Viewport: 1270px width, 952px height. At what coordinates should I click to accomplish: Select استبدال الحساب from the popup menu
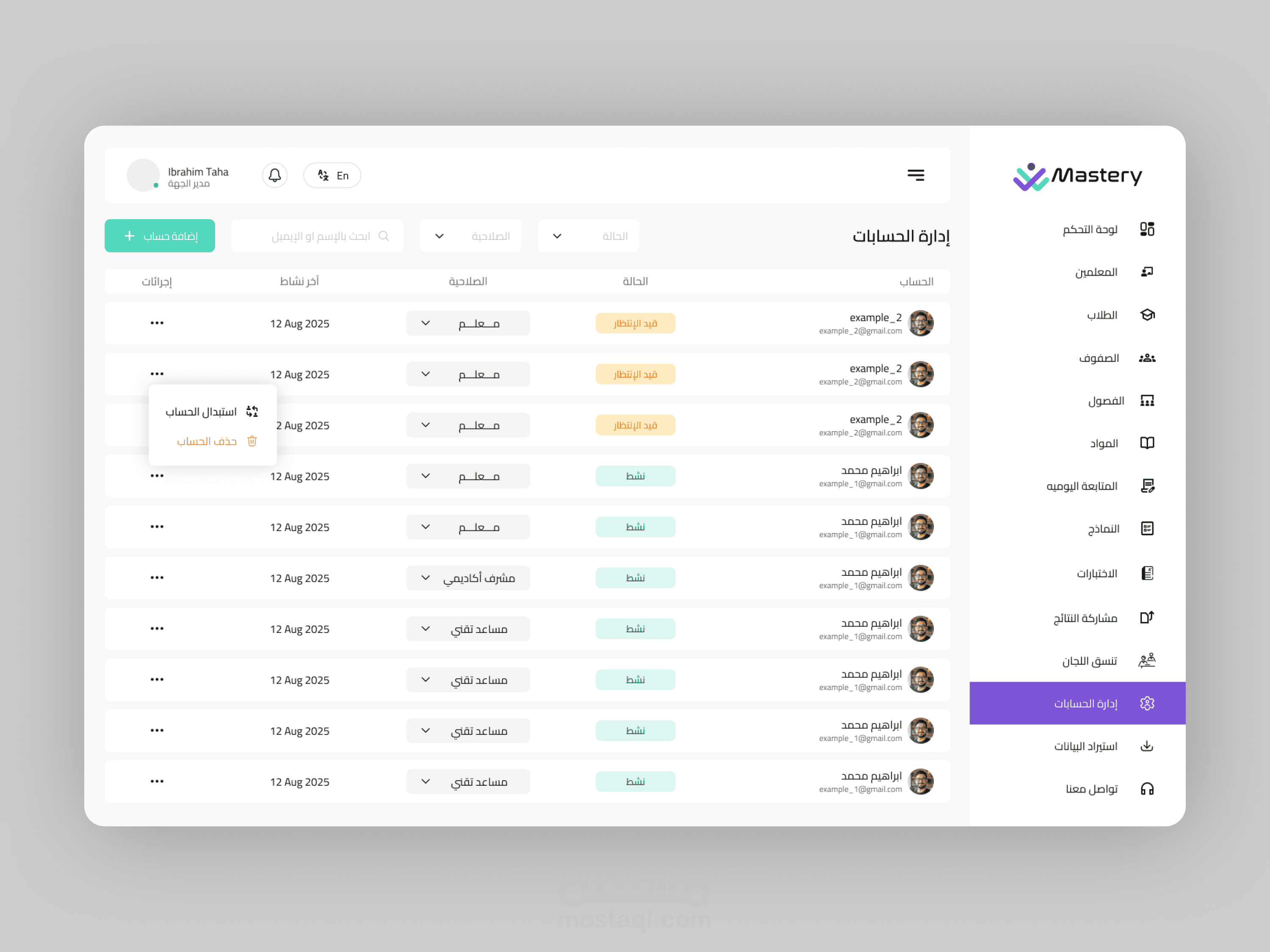tap(212, 411)
